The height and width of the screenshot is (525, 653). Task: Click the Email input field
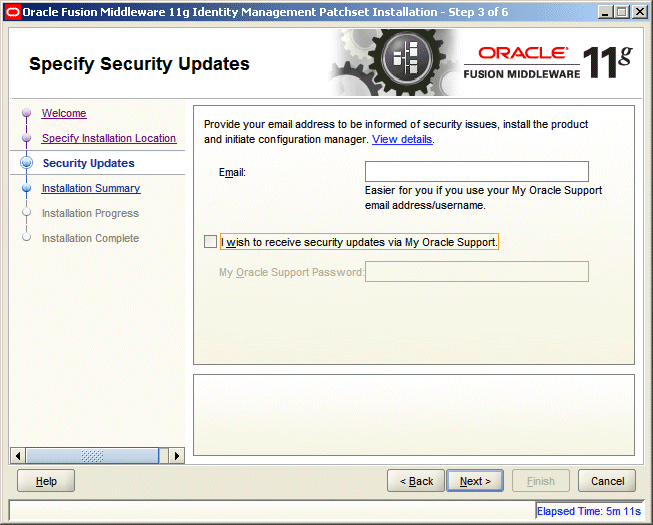(476, 172)
